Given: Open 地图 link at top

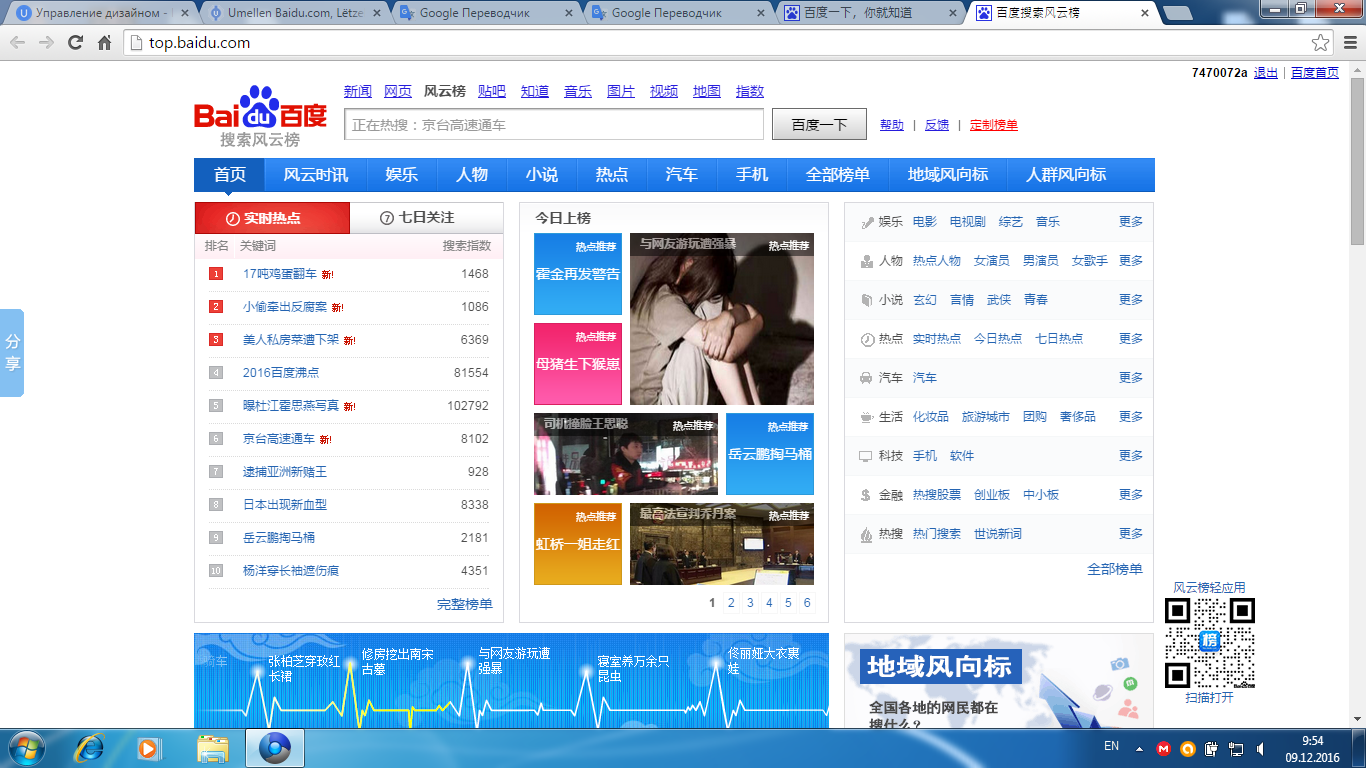Looking at the screenshot, I should [x=707, y=91].
